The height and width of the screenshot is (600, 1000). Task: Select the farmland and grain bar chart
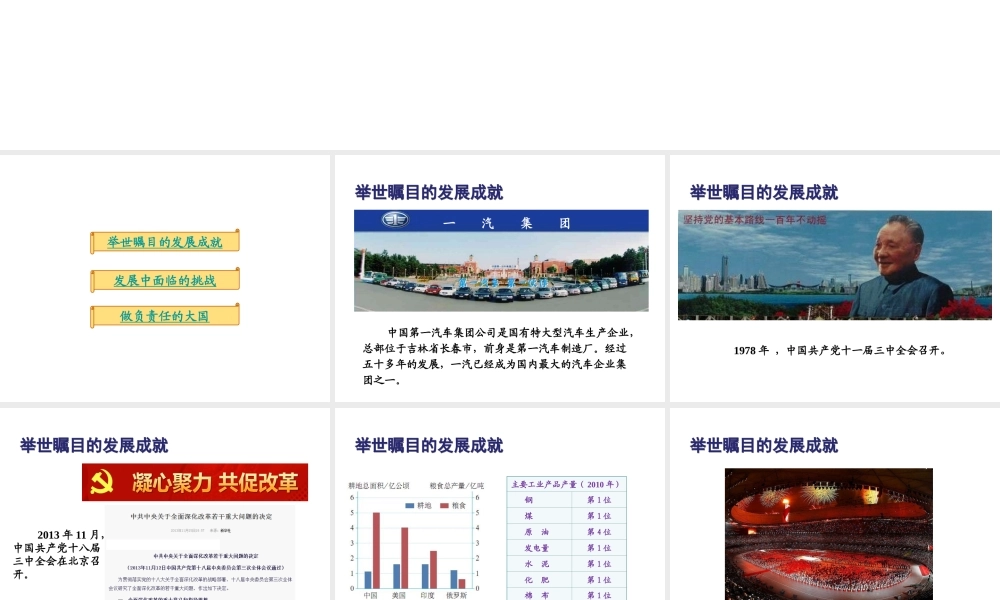[x=414, y=539]
